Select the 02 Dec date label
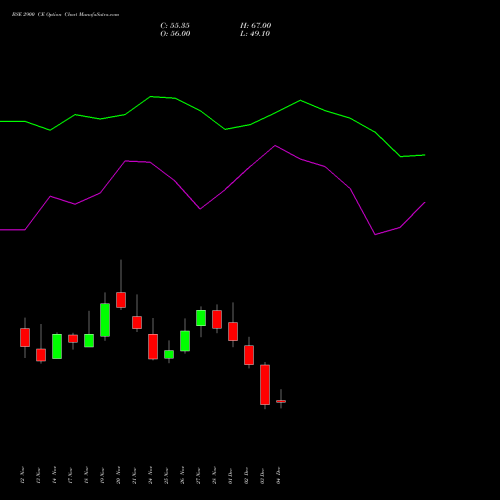 click(246, 475)
